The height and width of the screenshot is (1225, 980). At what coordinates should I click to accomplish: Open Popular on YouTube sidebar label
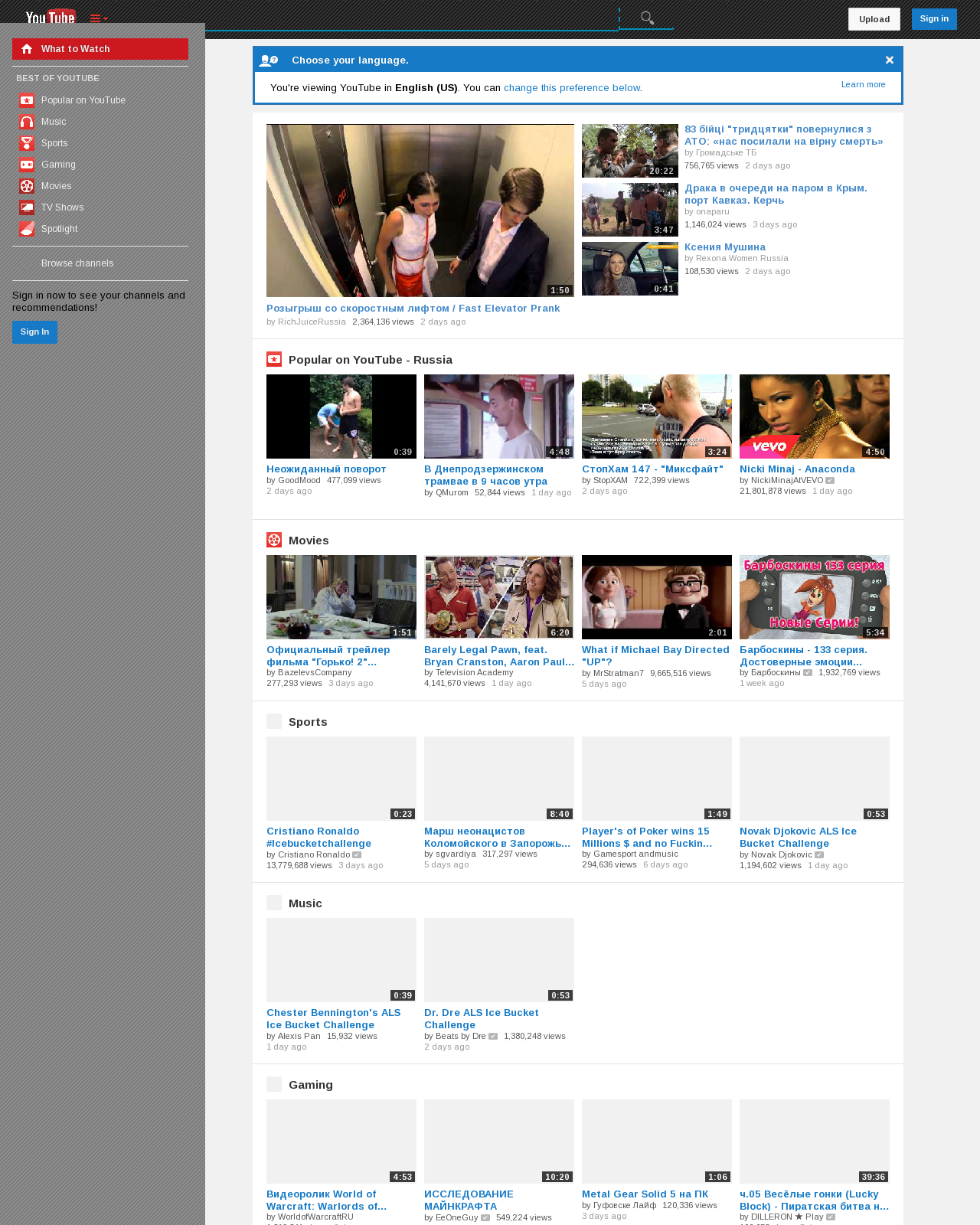(x=83, y=100)
